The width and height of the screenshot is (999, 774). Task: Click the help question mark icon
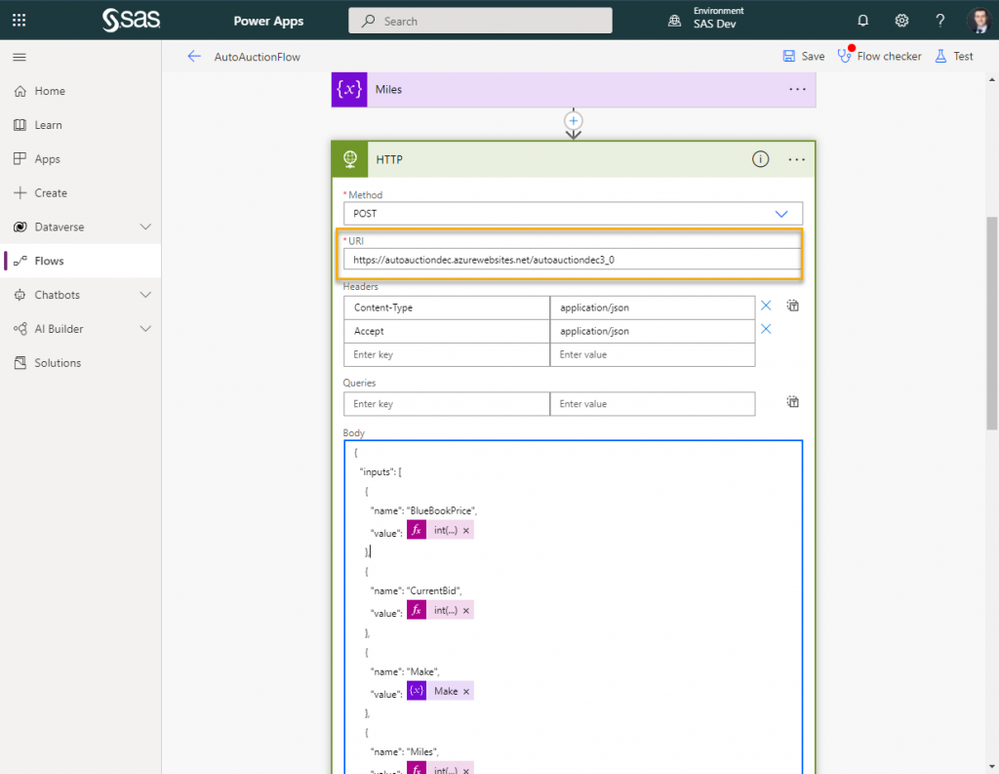point(940,20)
